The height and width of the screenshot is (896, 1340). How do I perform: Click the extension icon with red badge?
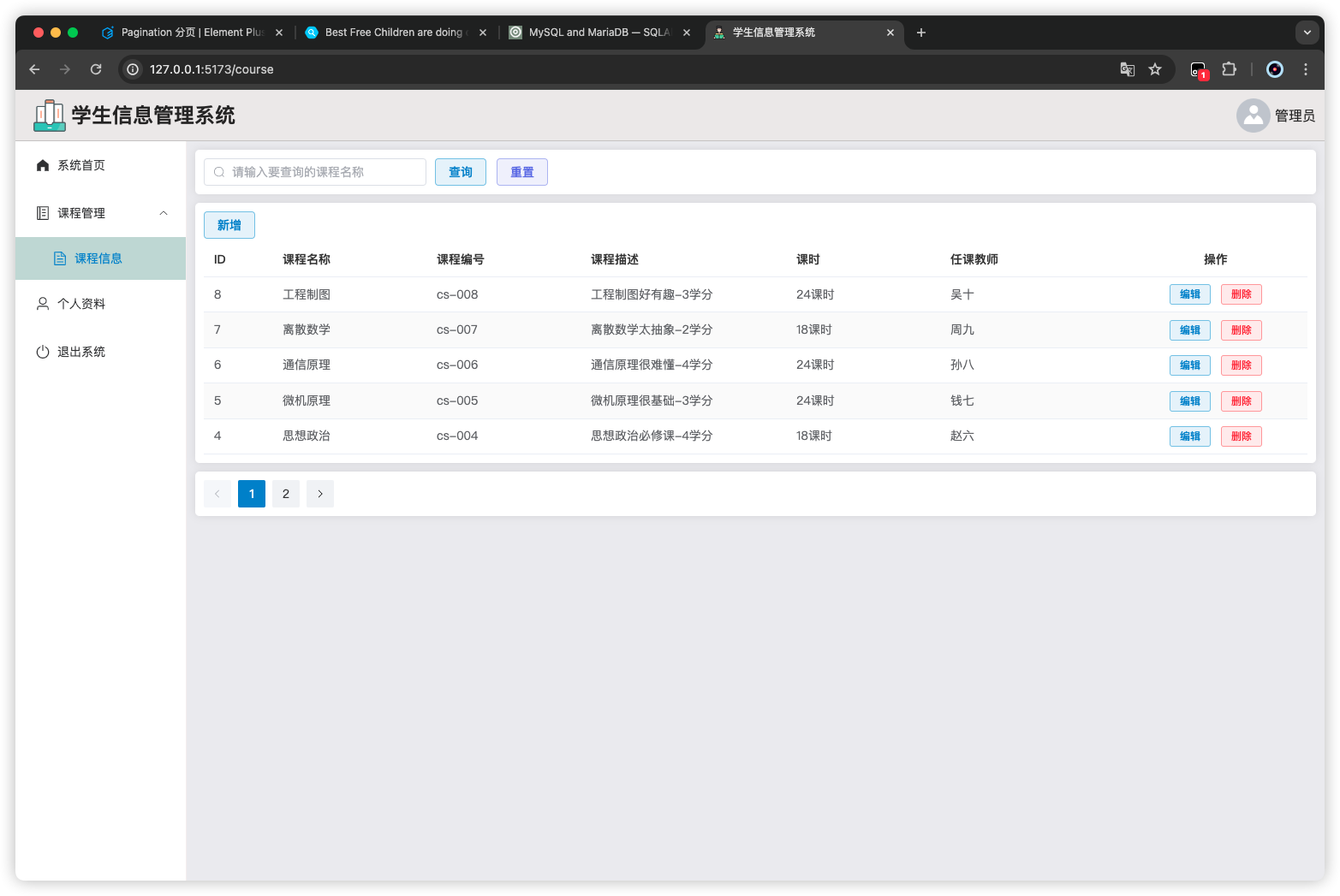tap(1199, 70)
